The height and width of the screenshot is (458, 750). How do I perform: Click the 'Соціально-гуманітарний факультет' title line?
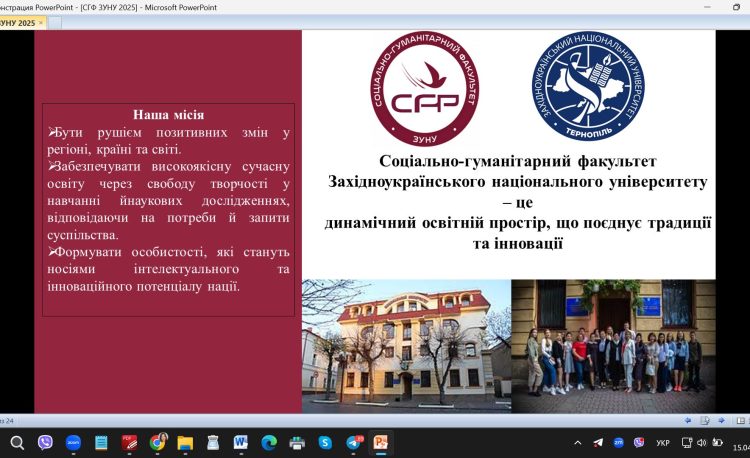point(518,162)
